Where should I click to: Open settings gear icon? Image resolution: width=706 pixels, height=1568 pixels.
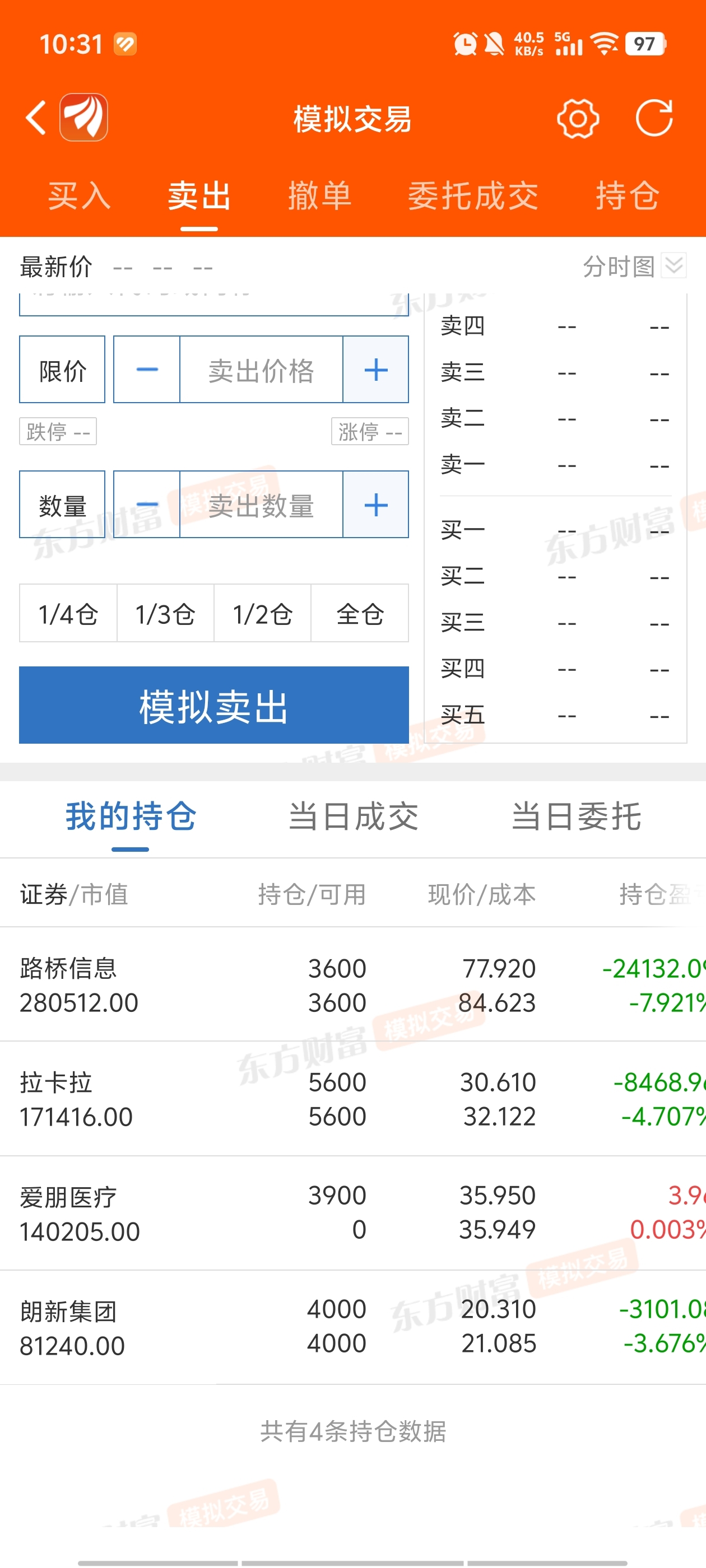click(x=578, y=118)
